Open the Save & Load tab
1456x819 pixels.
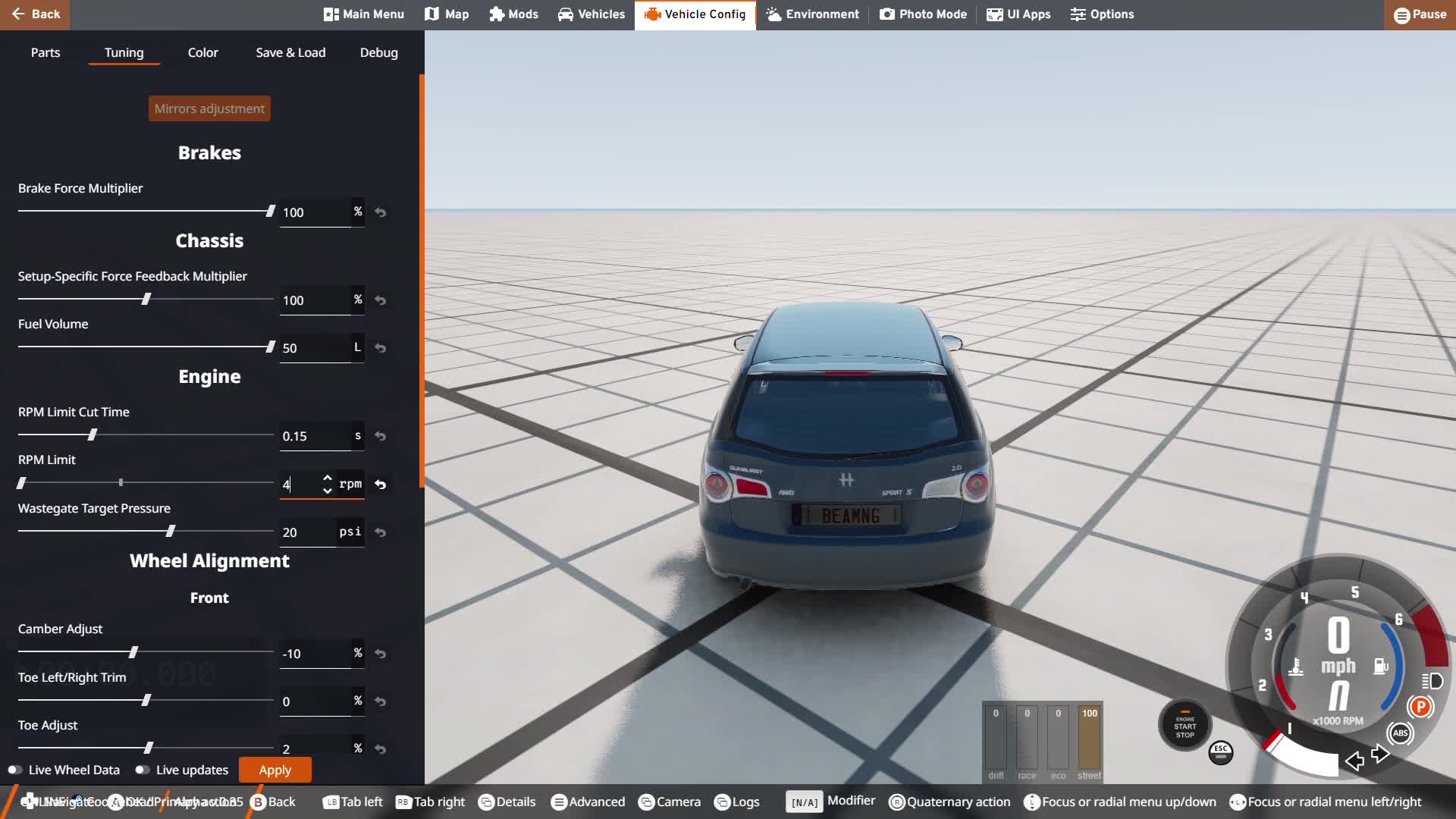click(290, 52)
